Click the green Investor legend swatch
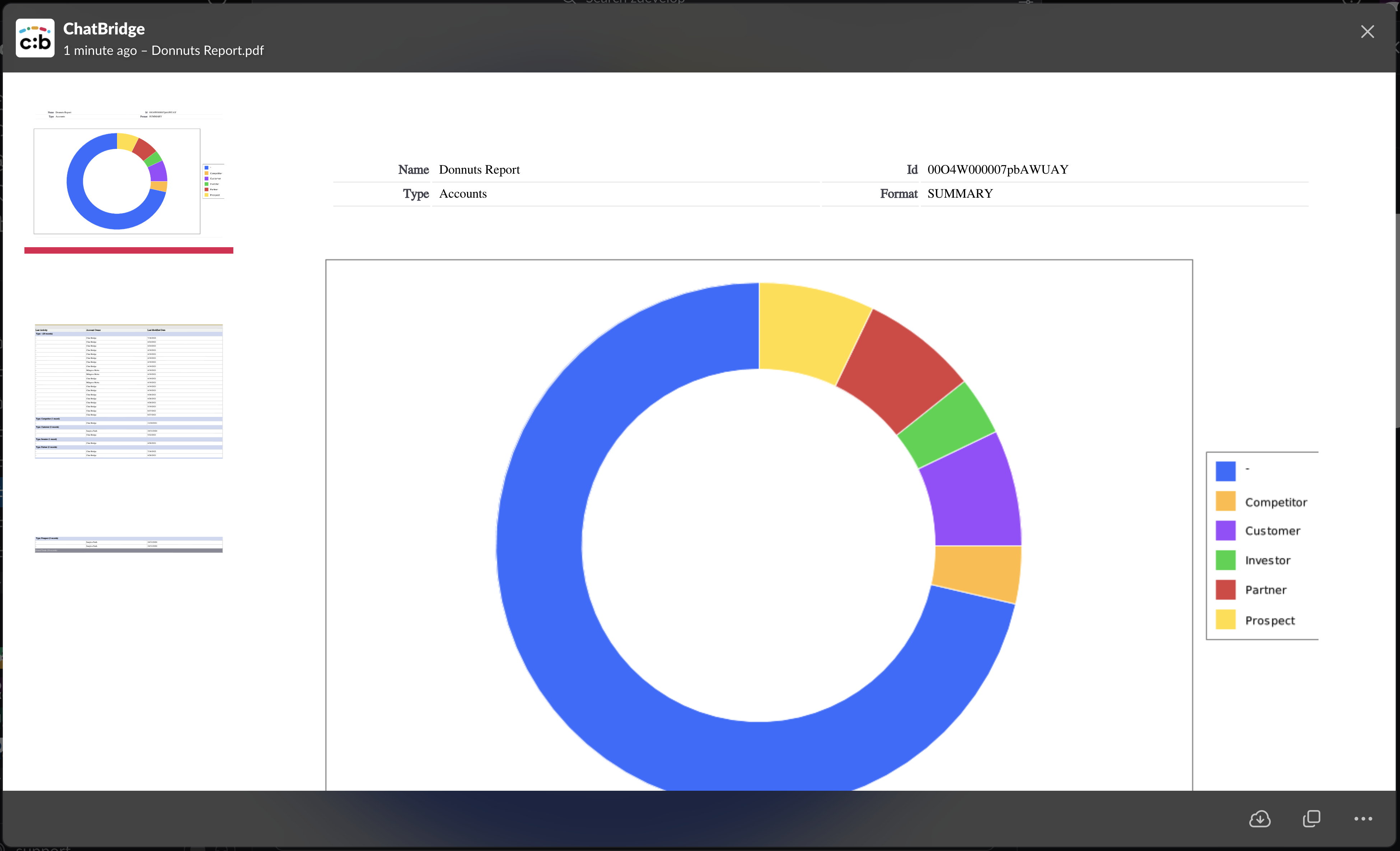Viewport: 1400px width, 851px height. pos(1225,560)
